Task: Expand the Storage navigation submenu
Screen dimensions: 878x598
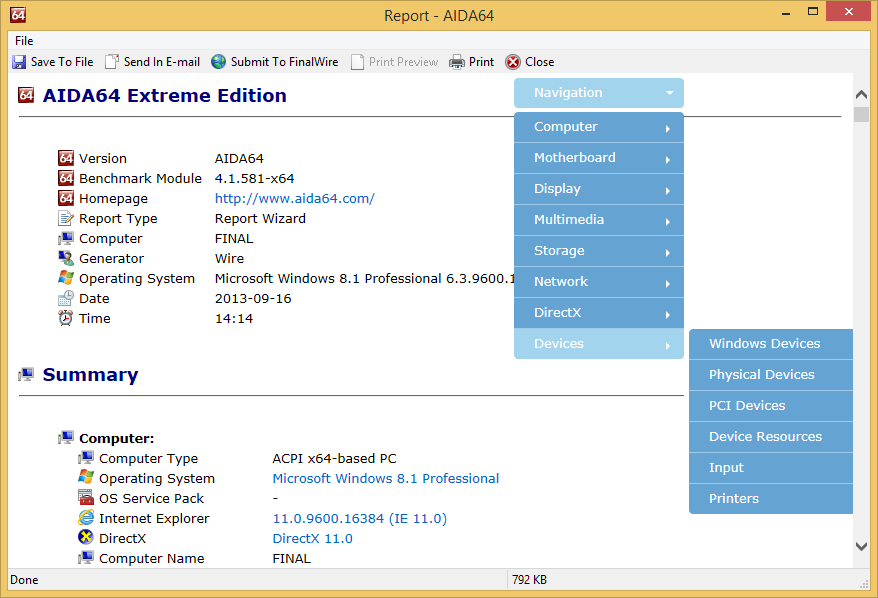Action: [598, 251]
